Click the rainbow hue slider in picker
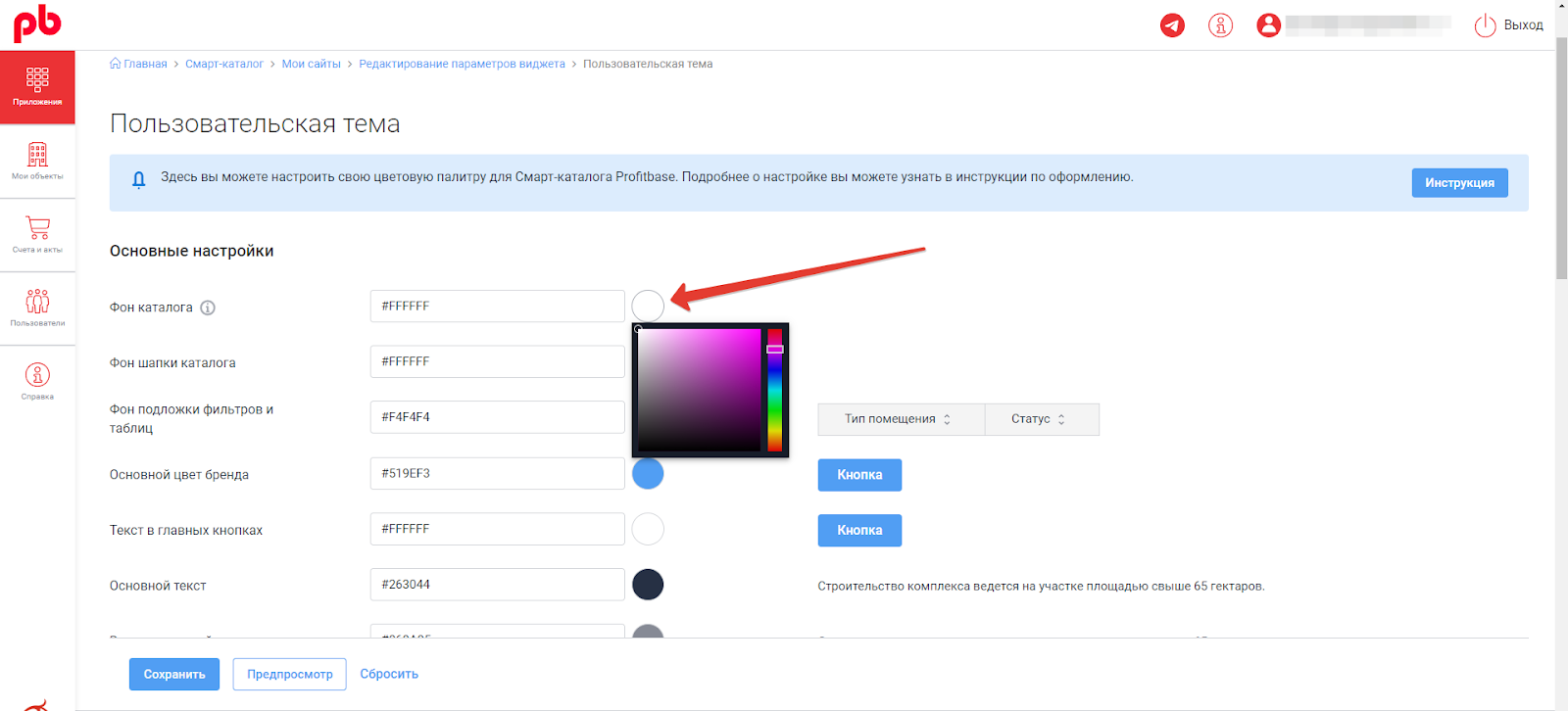The width and height of the screenshot is (1568, 711). point(774,390)
